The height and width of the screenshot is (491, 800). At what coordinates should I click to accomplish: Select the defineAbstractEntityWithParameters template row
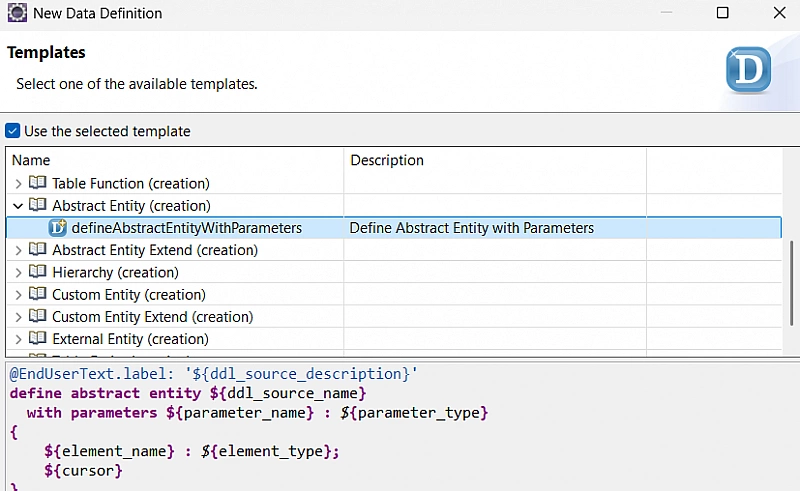(187, 228)
